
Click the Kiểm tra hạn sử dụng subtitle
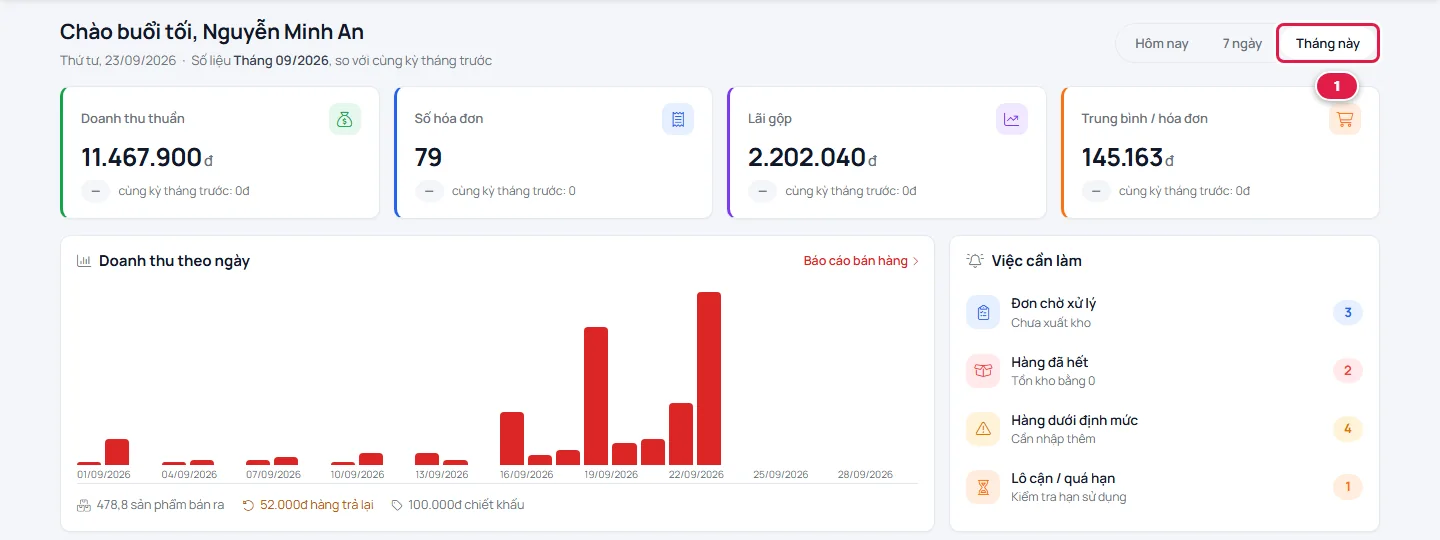click(1069, 497)
